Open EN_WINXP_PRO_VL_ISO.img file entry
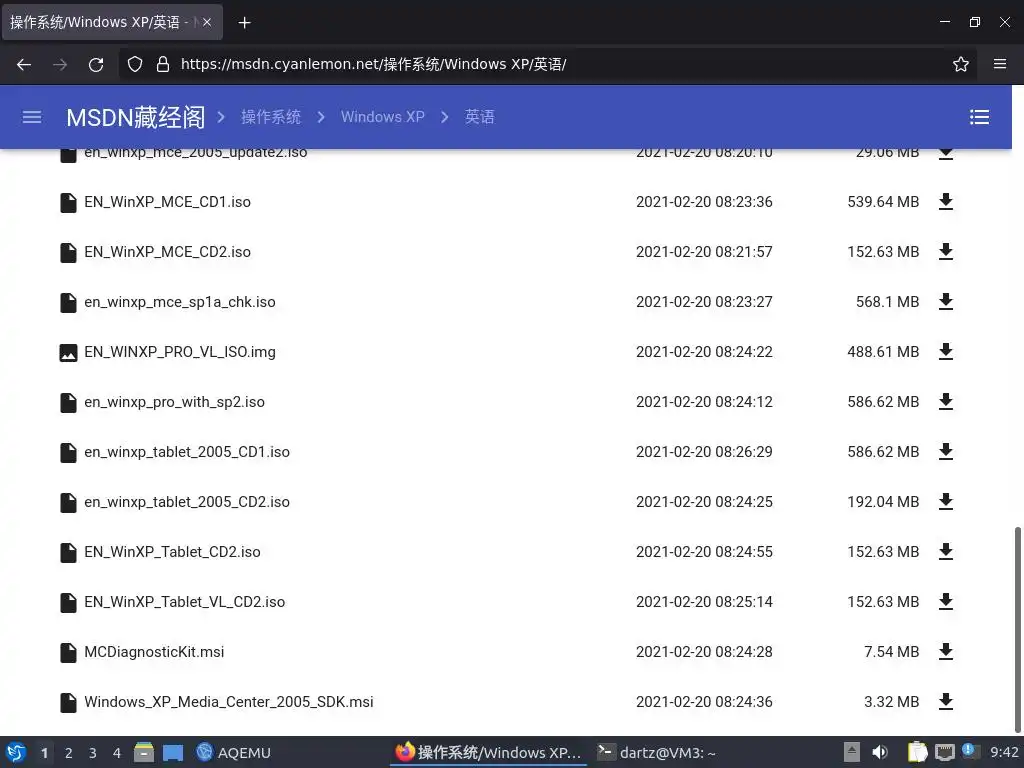1024x768 pixels. (180, 351)
